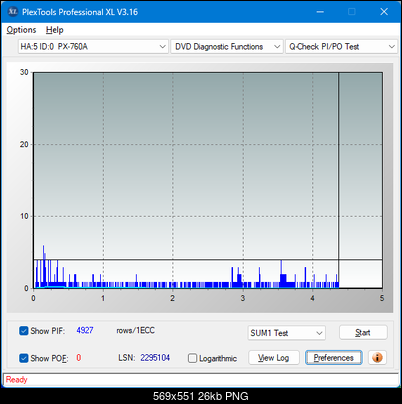The width and height of the screenshot is (402, 404).
Task: Open the Q-Check PI/PO Test dropdown
Action: [x=341, y=47]
